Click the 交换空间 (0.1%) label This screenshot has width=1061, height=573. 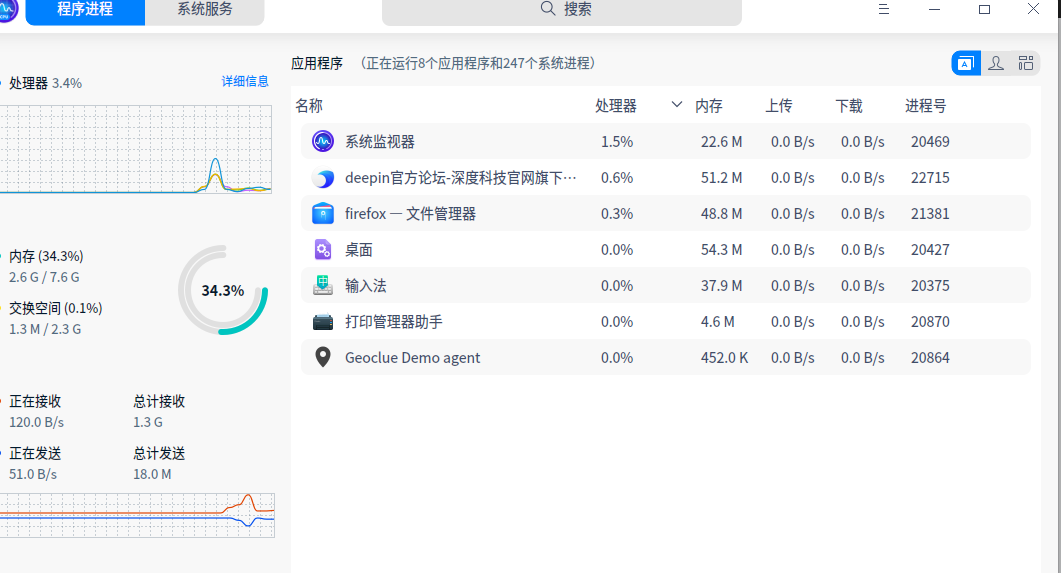[55, 308]
